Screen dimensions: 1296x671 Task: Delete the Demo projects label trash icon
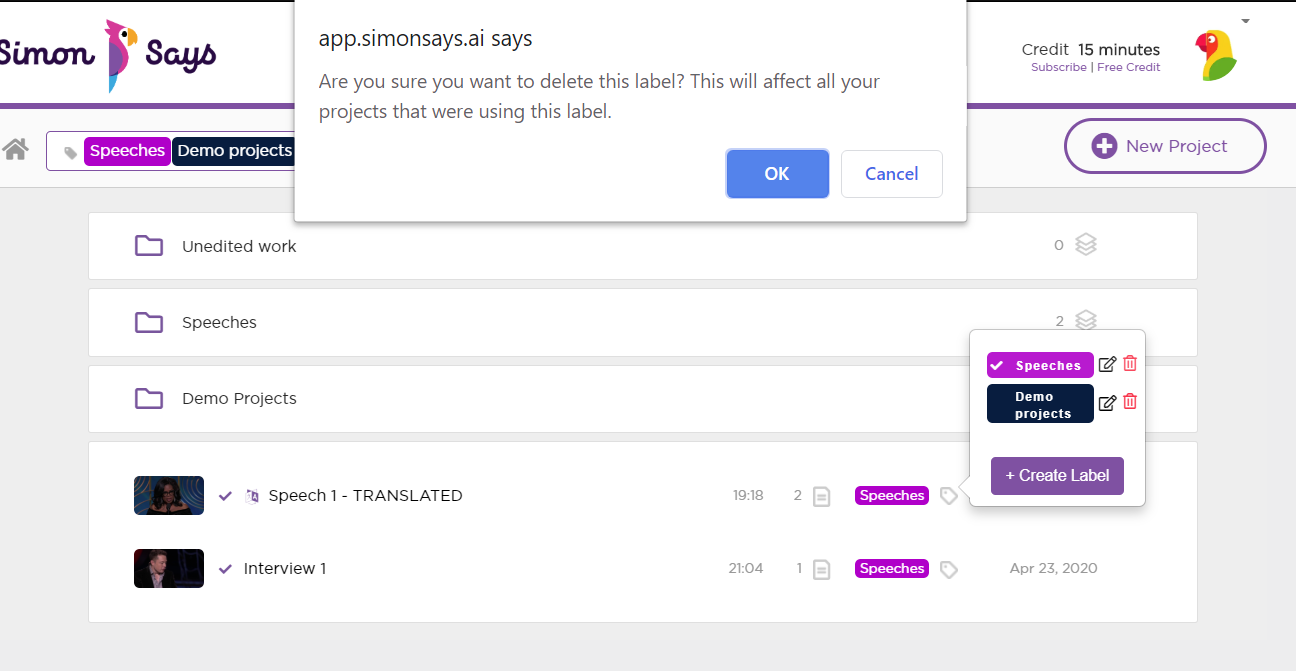click(1130, 402)
